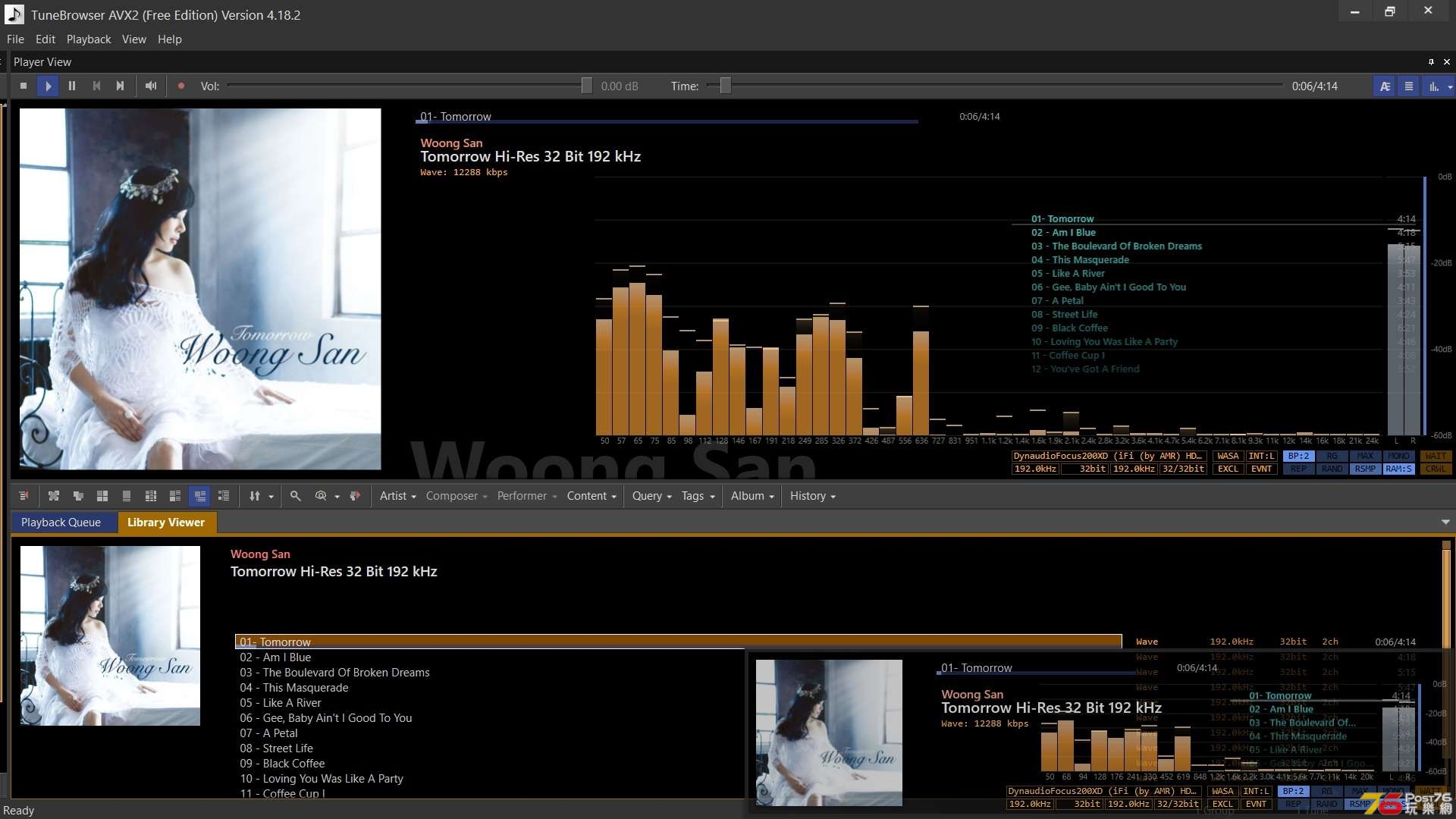
Task: Click the text style icon in player toolbar
Action: (x=1385, y=86)
